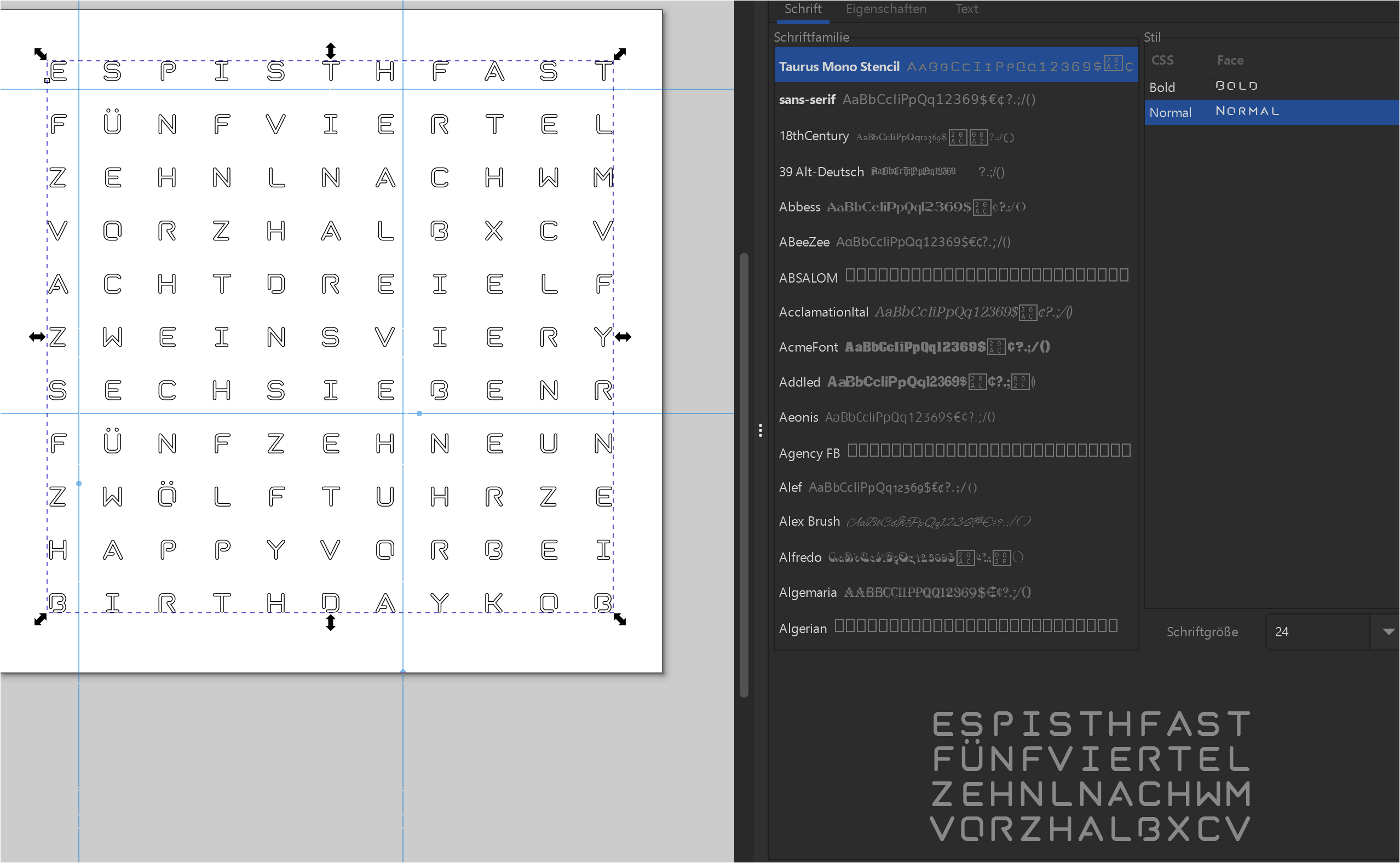Click the CSS column header
Viewport: 1400px width, 863px height.
click(x=1162, y=60)
